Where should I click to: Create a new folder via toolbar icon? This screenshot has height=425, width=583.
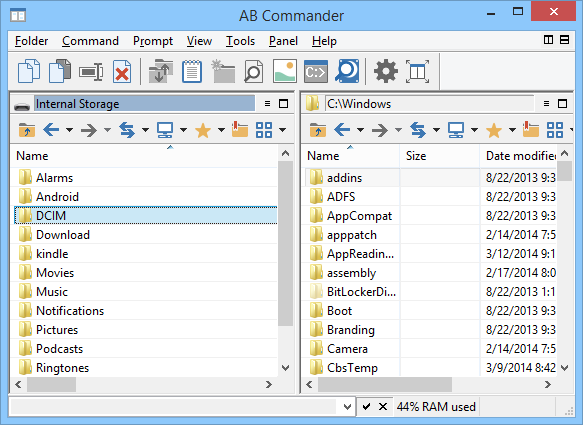pos(223,71)
